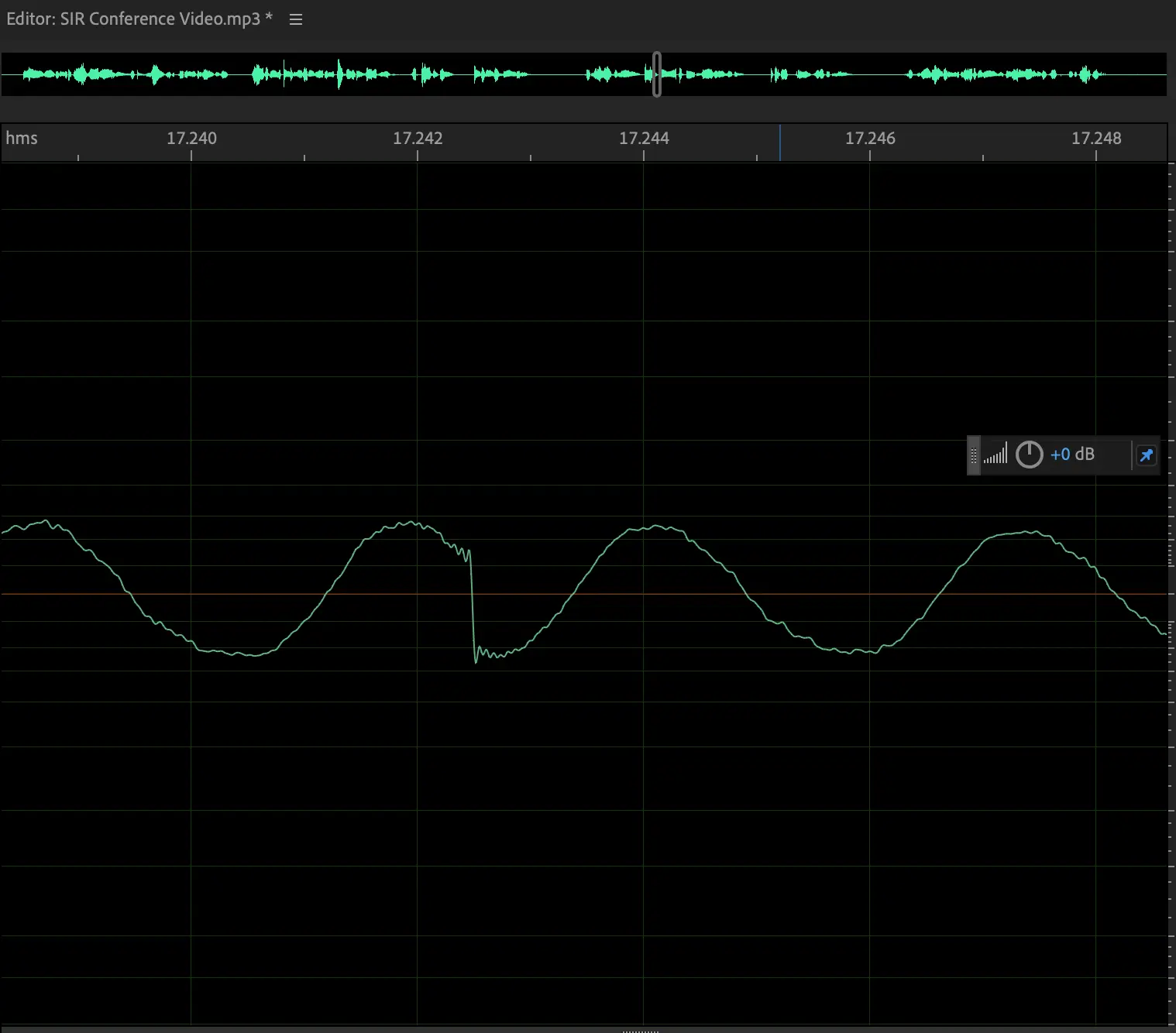1176x1033 pixels.
Task: Click the 17.240 mark on time ruler
Action: point(191,139)
